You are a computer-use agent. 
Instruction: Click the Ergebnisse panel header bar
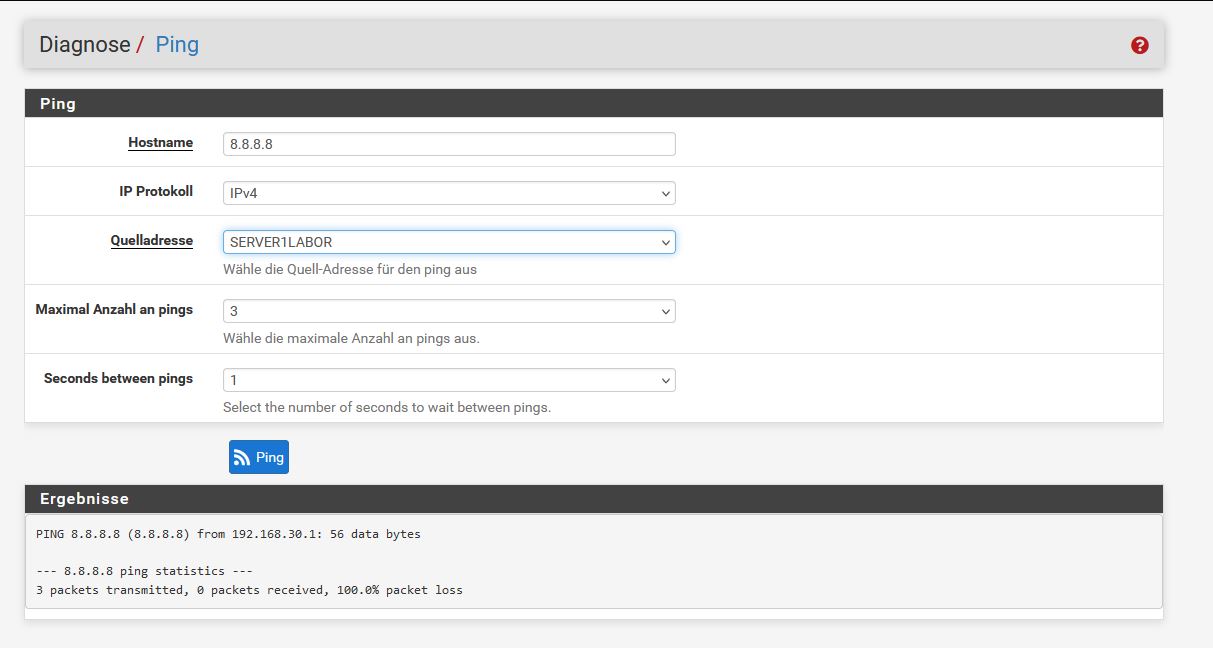click(593, 498)
